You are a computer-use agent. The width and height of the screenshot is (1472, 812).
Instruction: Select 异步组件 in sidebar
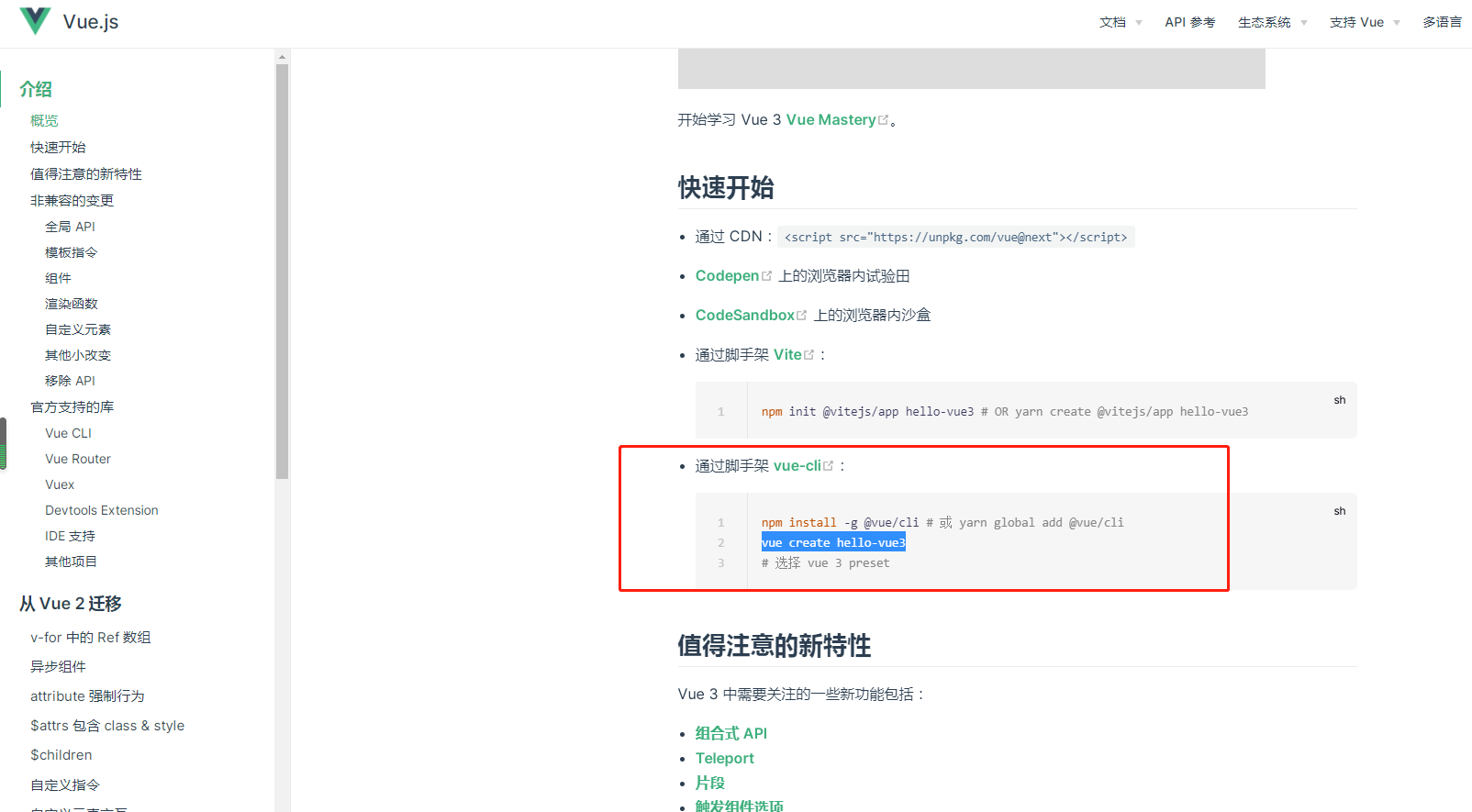(x=58, y=667)
